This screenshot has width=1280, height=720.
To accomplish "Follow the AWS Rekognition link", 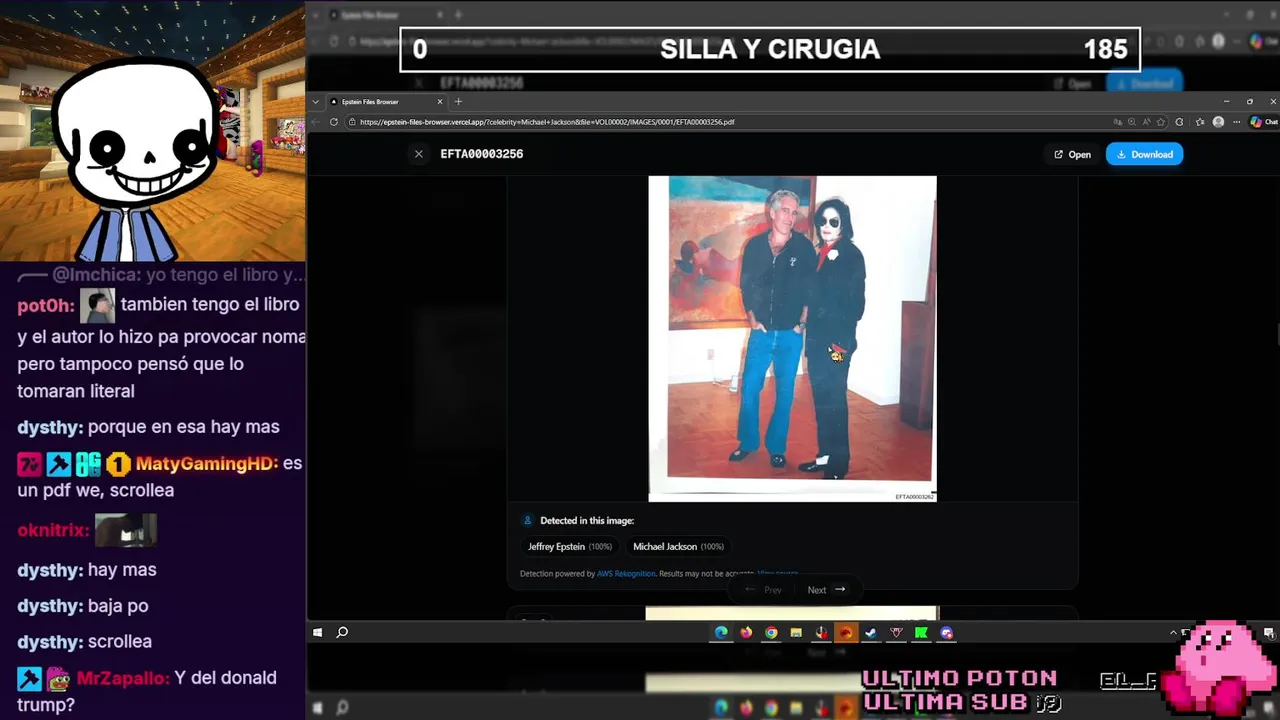I will (626, 574).
